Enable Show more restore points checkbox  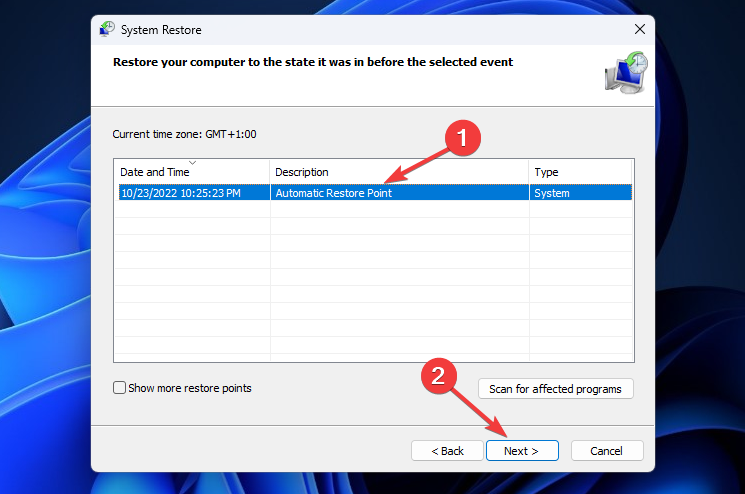pos(119,388)
